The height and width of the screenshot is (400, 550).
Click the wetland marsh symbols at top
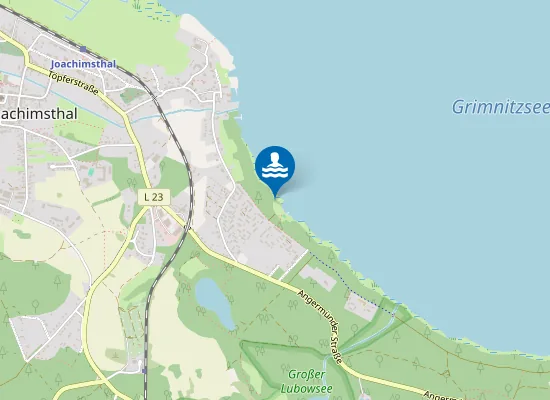(x=153, y=11)
